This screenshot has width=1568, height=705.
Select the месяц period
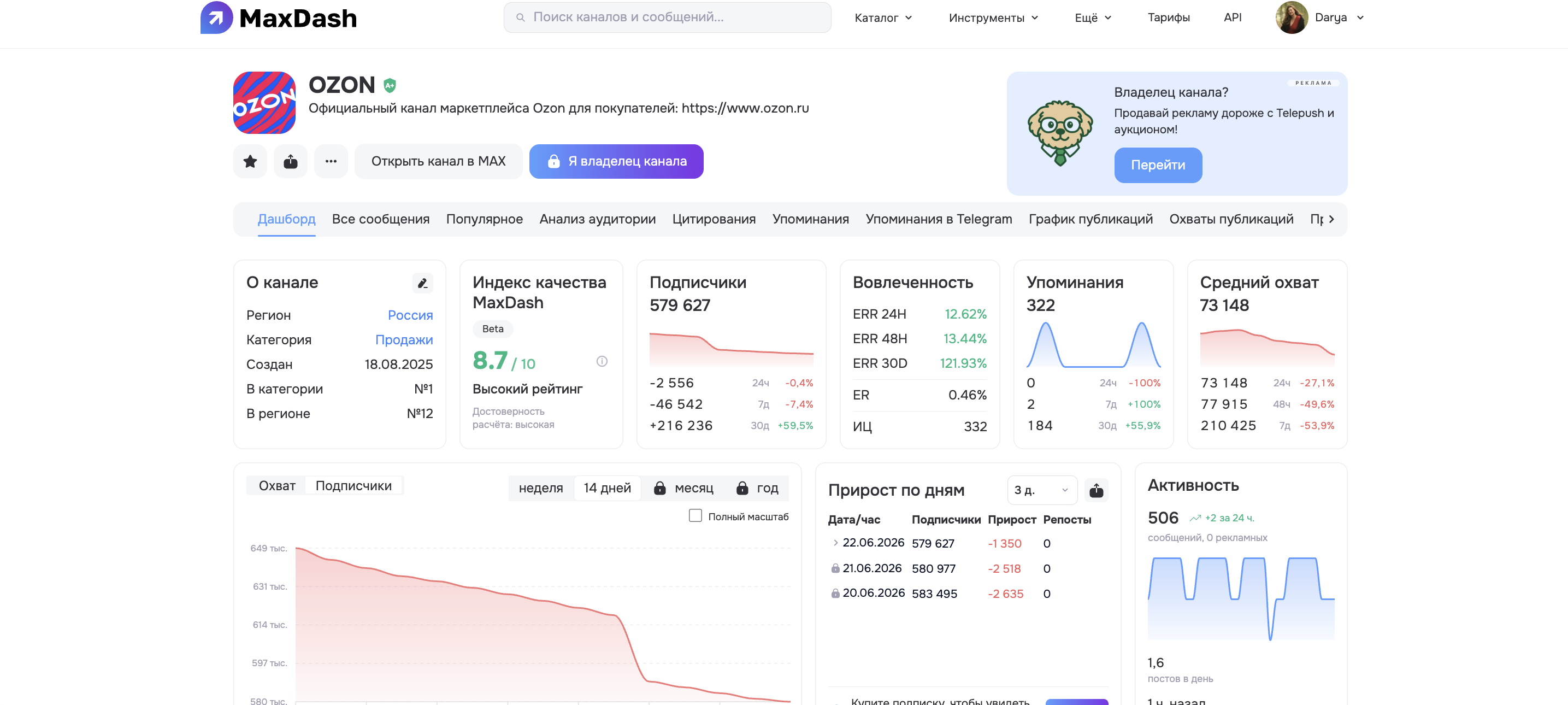(x=683, y=488)
